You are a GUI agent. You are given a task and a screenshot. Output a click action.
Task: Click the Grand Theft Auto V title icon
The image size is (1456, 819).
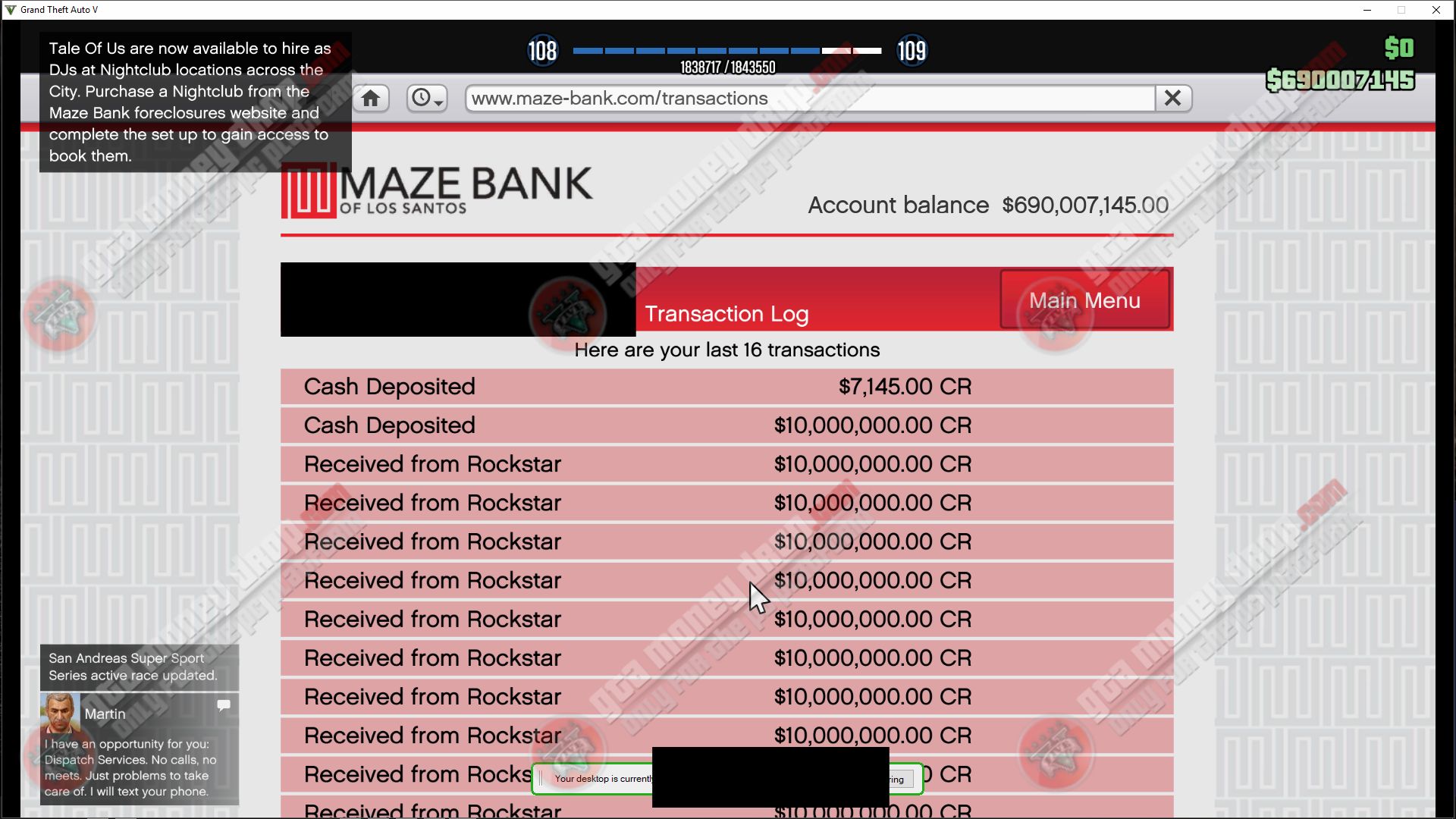(x=10, y=10)
